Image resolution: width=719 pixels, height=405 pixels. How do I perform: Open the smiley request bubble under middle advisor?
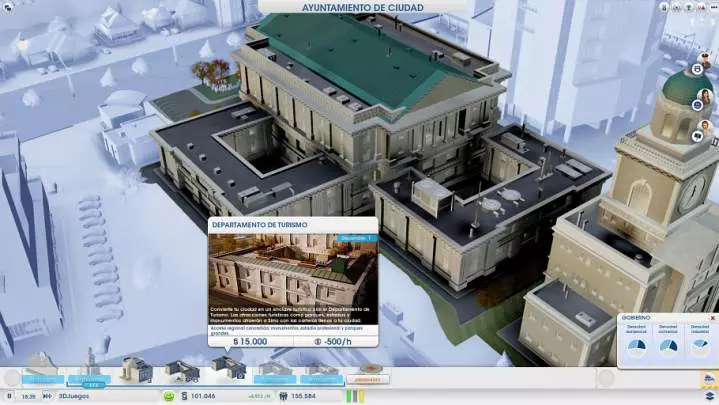point(697,105)
